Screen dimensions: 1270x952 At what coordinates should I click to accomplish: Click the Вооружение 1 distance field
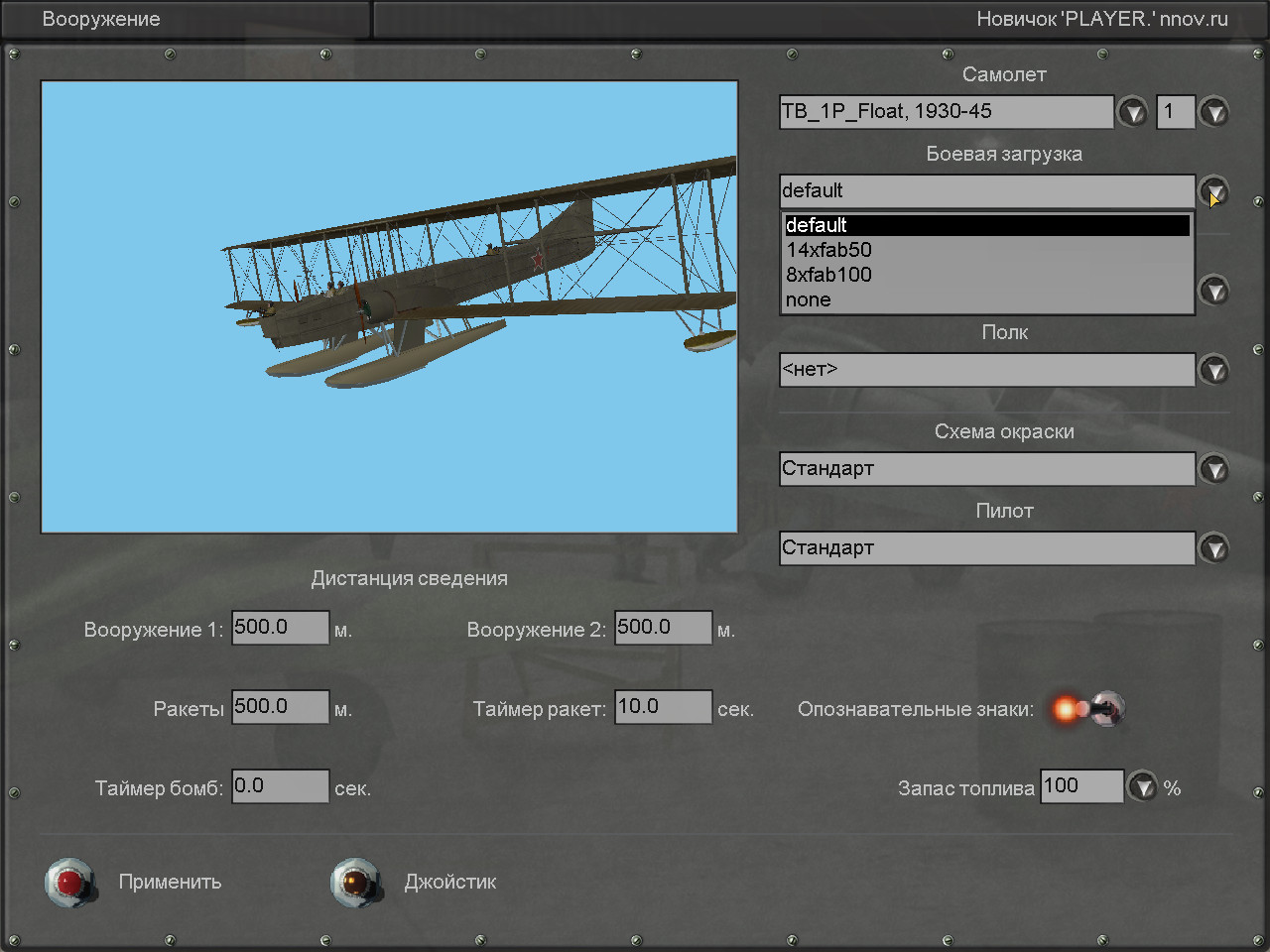(280, 628)
